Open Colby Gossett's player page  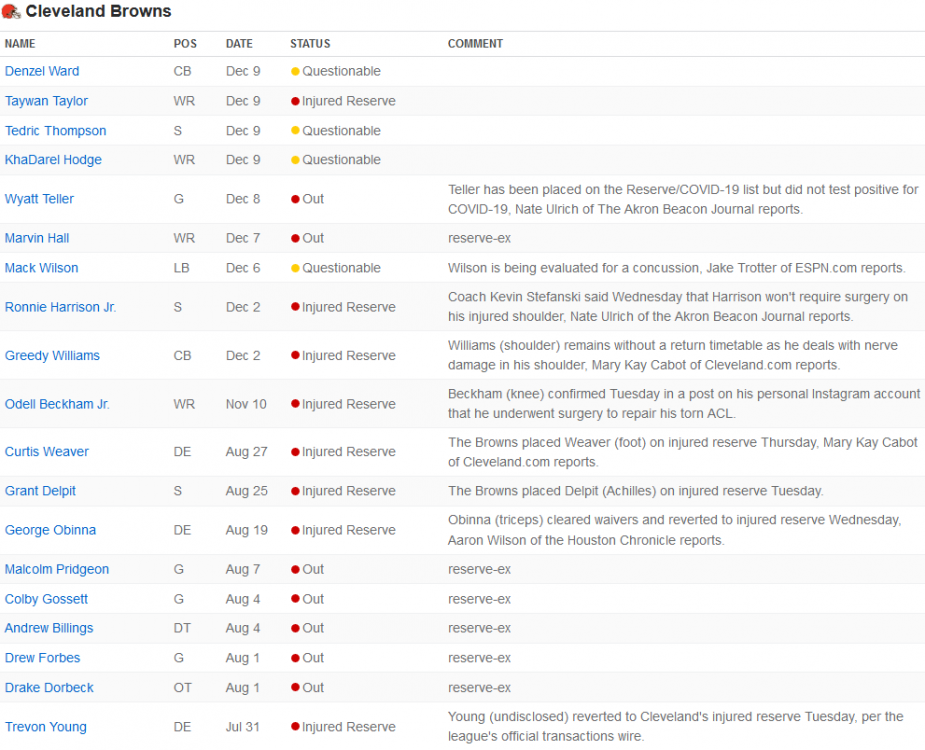tap(46, 599)
